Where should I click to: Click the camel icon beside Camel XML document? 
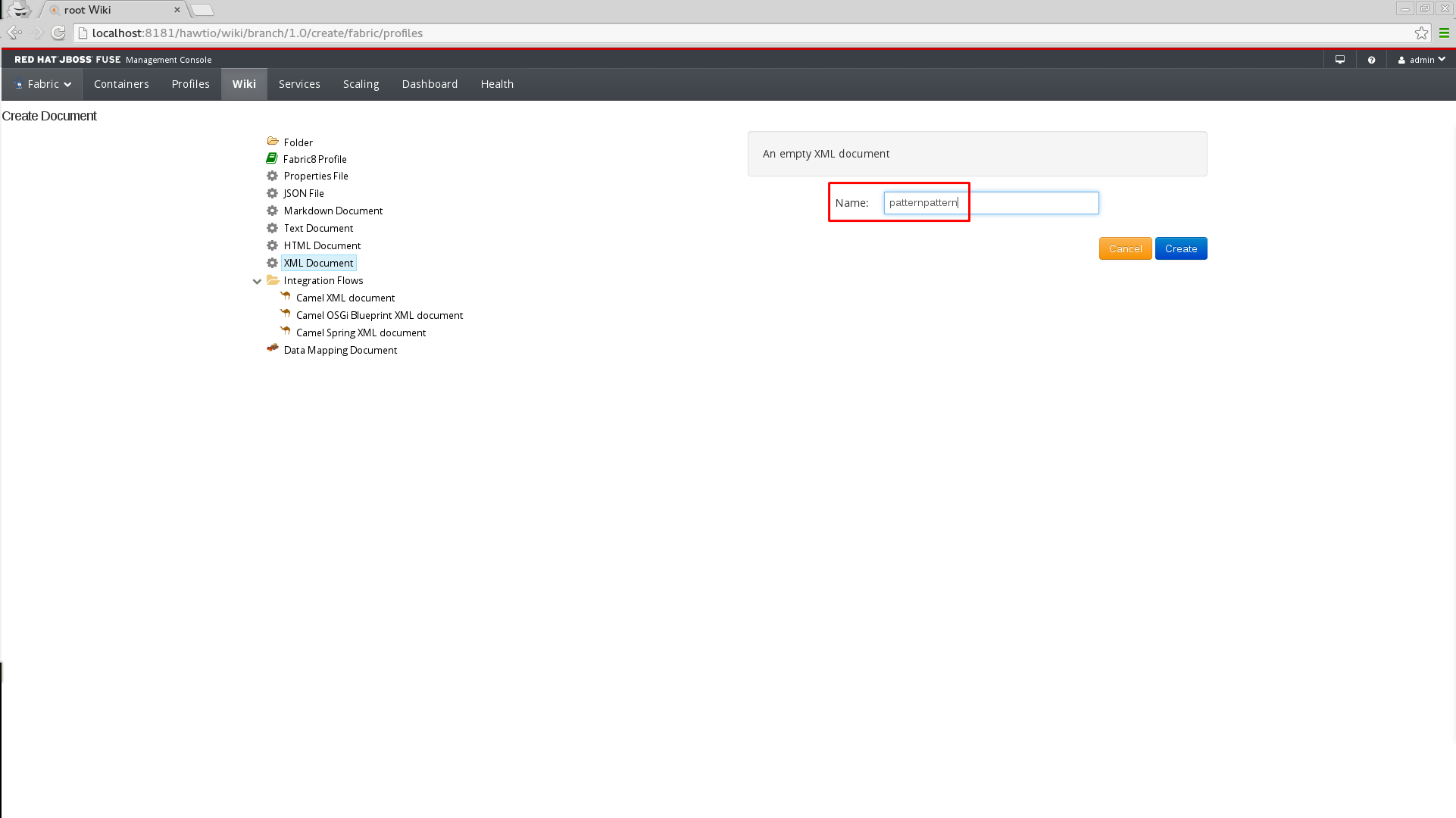pos(286,297)
